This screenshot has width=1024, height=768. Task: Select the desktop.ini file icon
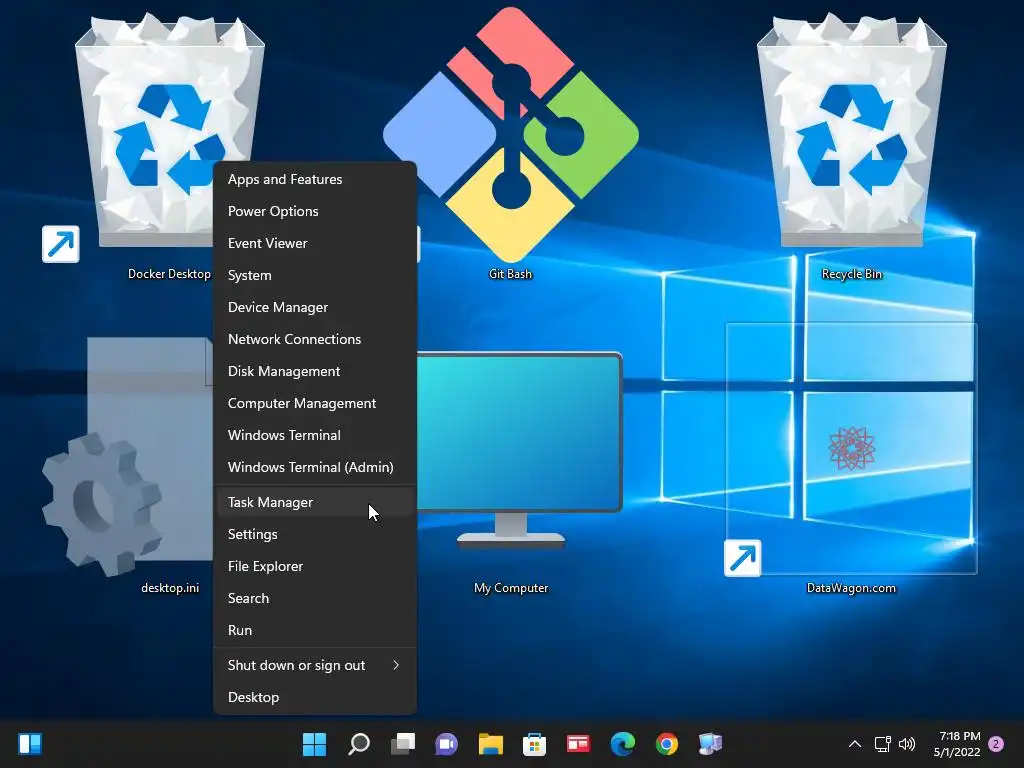127,456
